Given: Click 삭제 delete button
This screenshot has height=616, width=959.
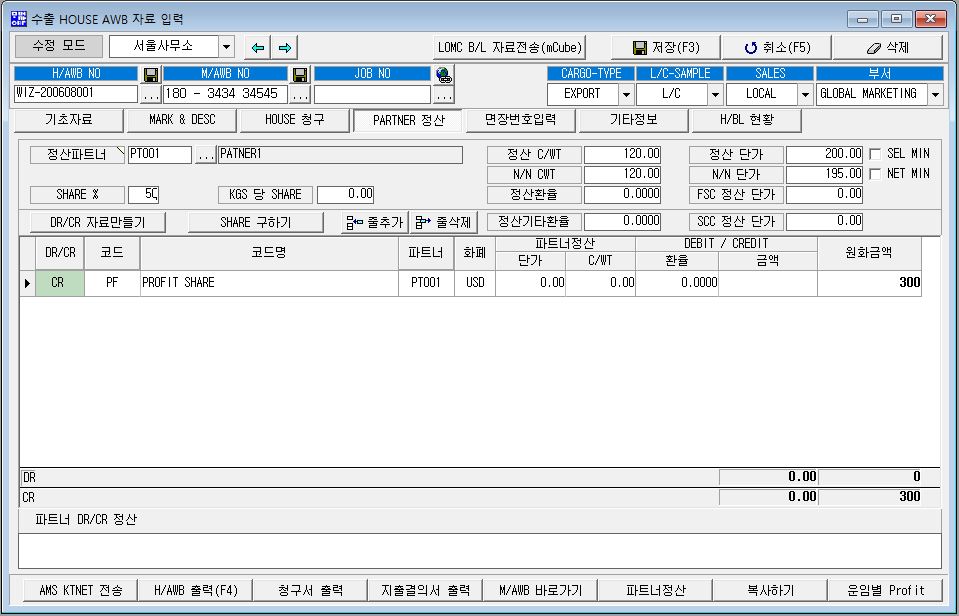Looking at the screenshot, I should click(x=887, y=47).
